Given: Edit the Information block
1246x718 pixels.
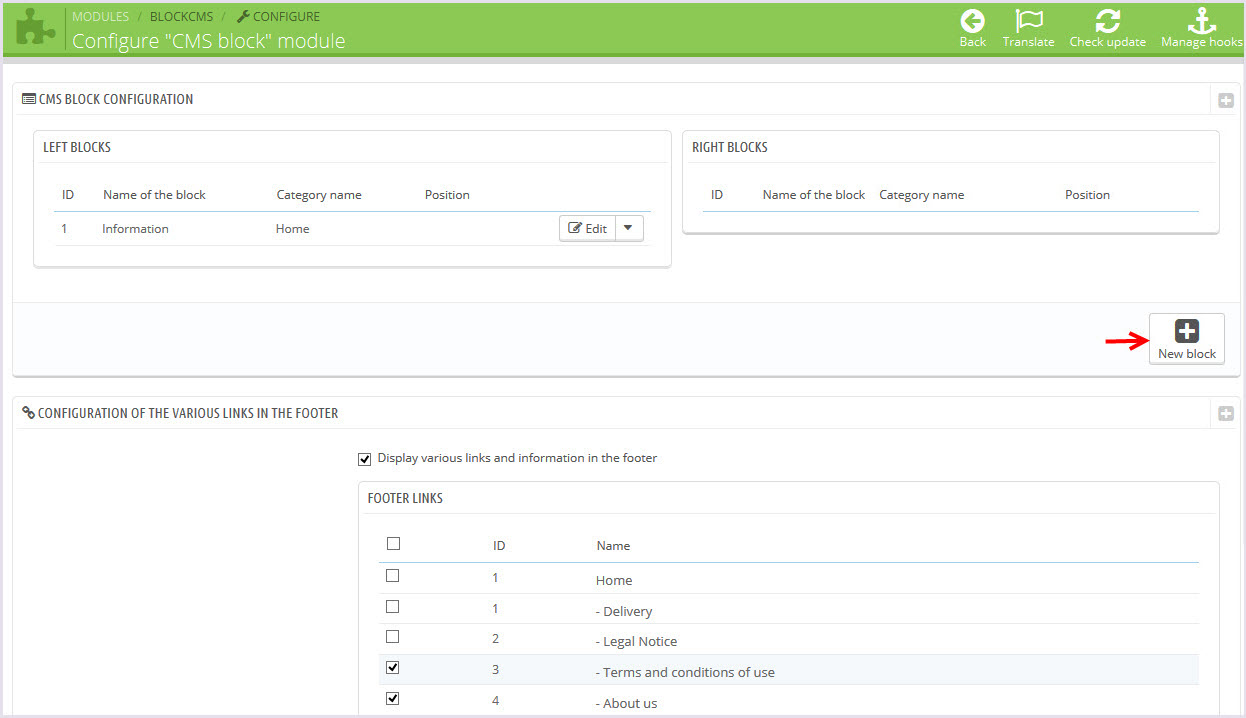Looking at the screenshot, I should point(588,228).
